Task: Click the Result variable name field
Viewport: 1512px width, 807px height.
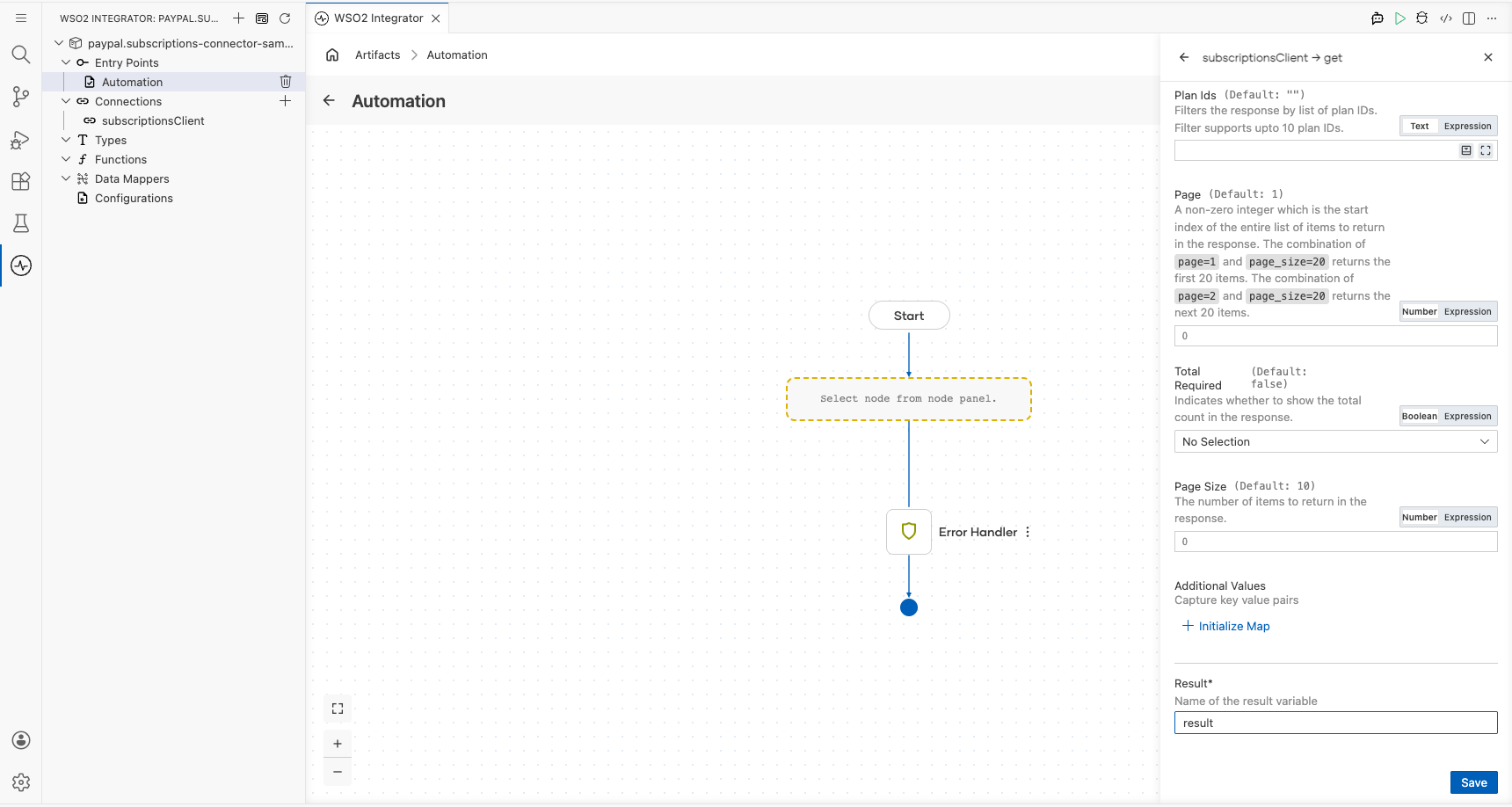Action: click(1335, 723)
